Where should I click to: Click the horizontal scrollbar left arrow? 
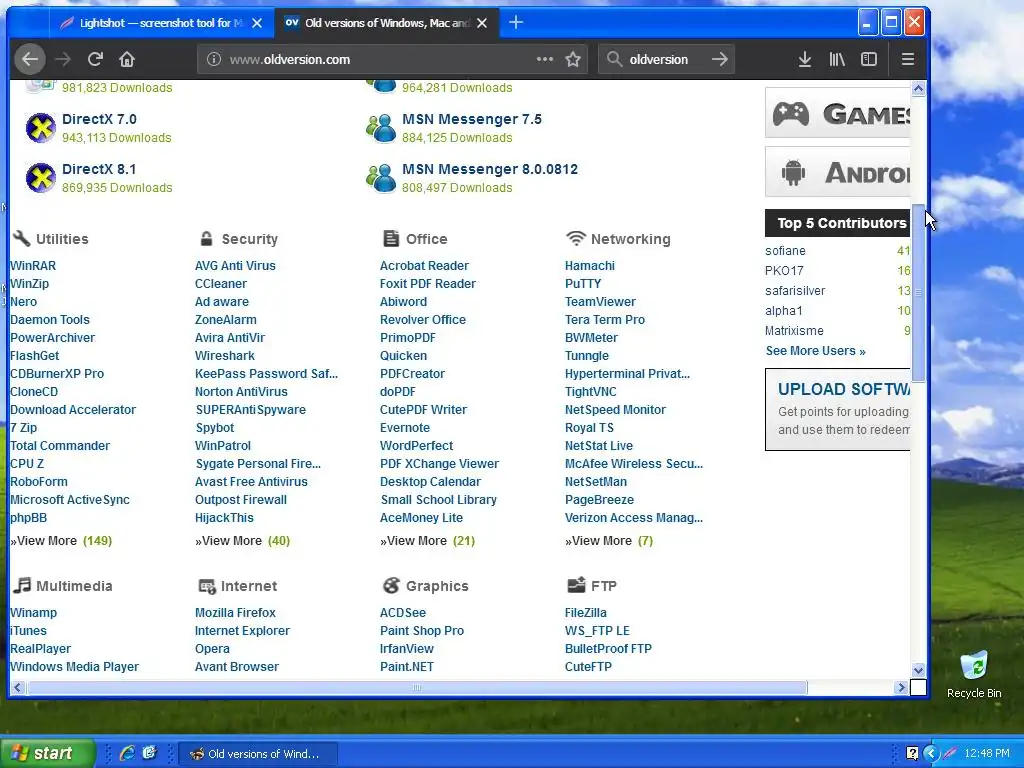[18, 687]
